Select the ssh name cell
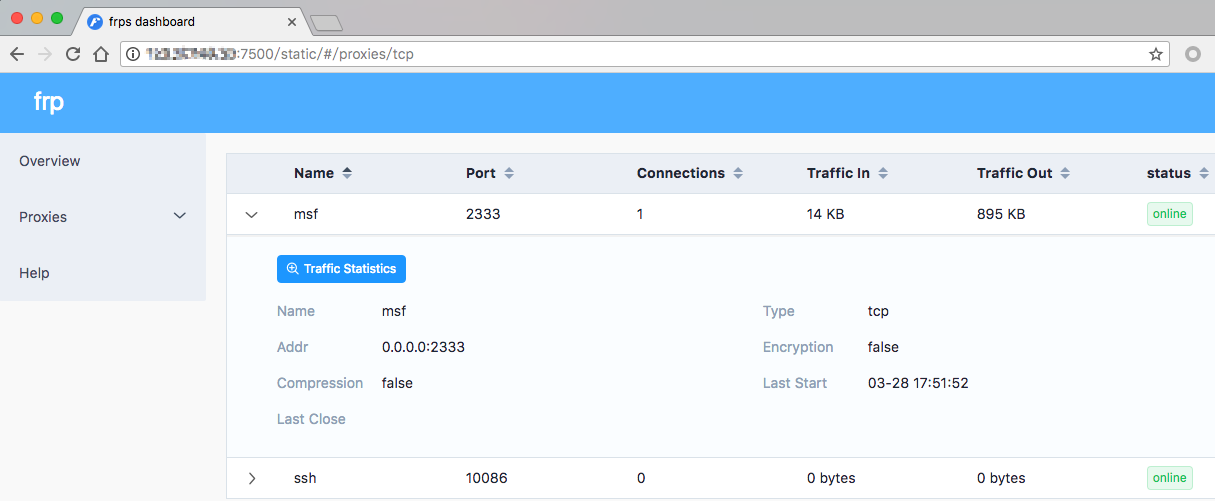Image resolution: width=1215 pixels, height=501 pixels. (305, 478)
